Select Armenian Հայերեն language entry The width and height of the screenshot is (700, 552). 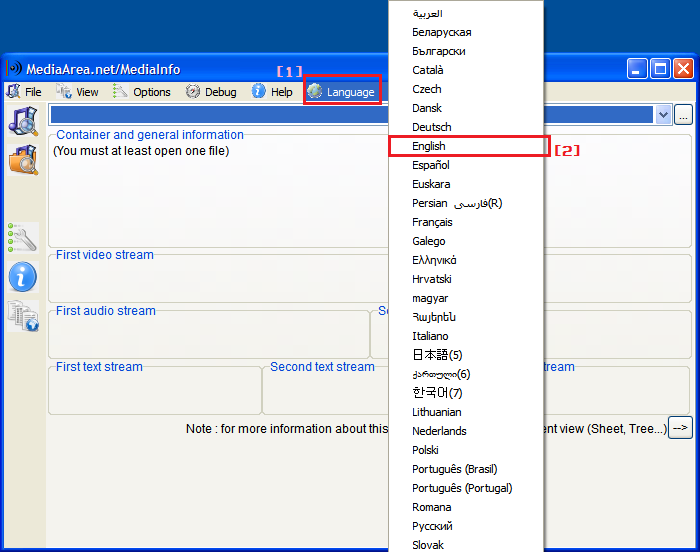(466, 317)
